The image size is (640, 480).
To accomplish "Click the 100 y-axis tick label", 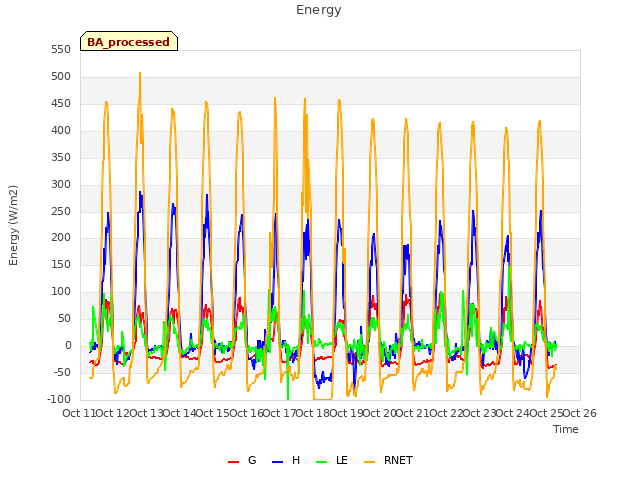I will pos(61,291).
